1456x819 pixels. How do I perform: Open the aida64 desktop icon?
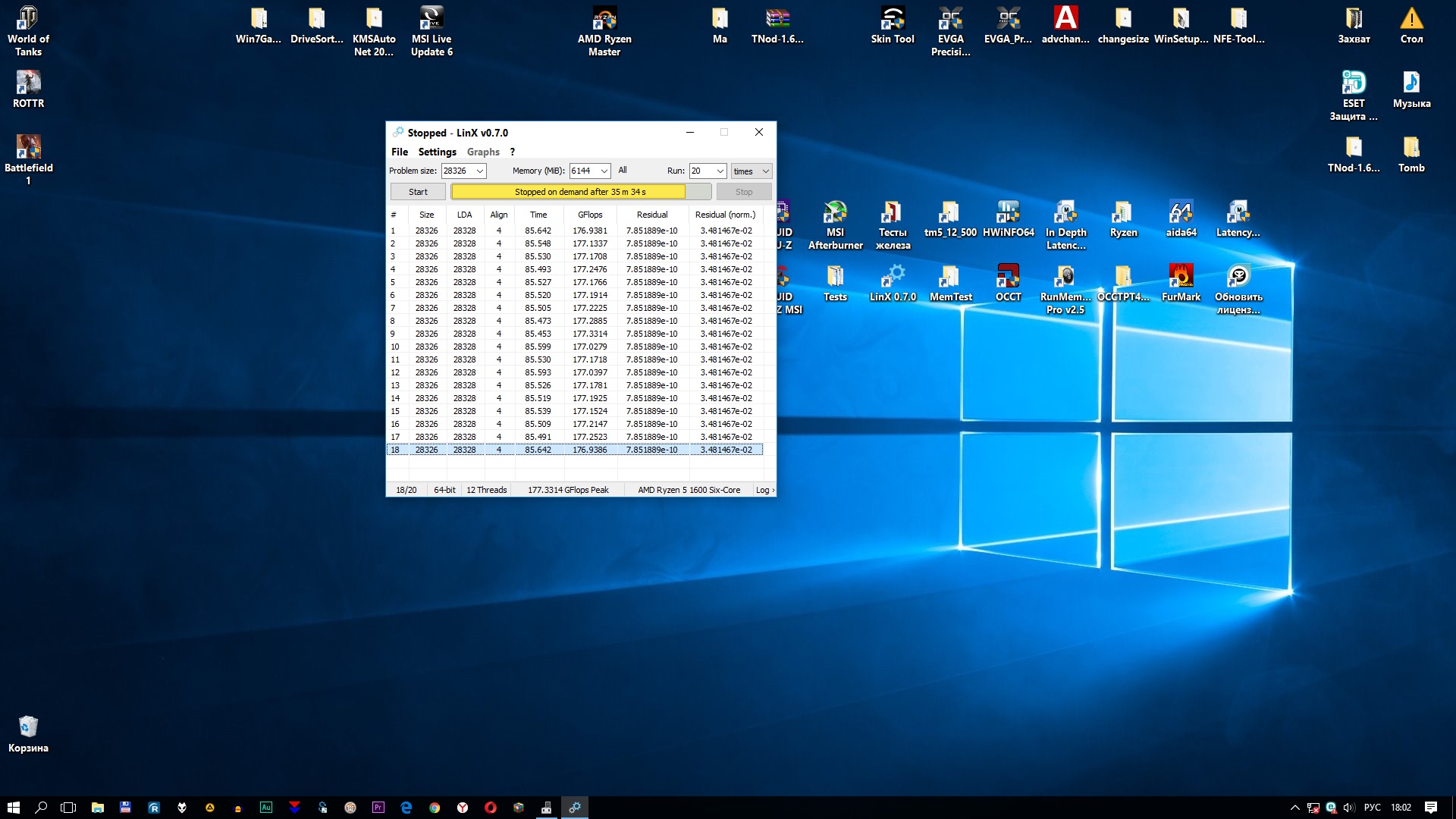pos(1181,213)
